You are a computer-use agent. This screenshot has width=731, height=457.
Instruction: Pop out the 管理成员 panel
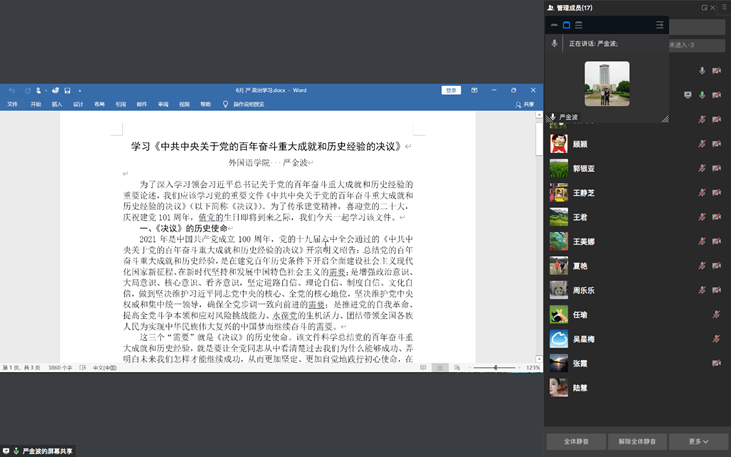[704, 8]
